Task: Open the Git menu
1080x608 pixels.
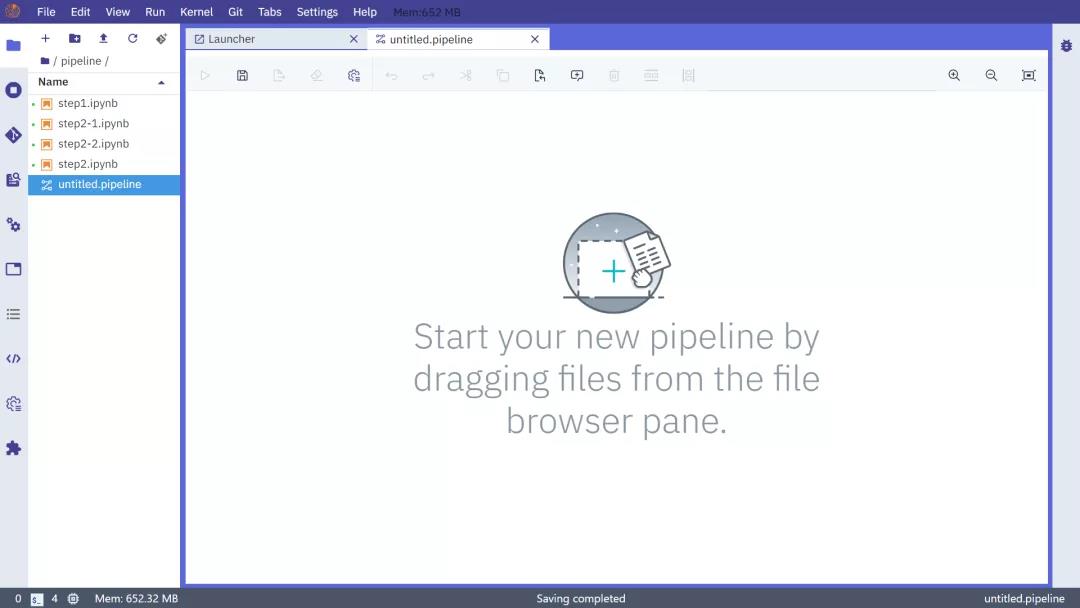Action: 236,12
